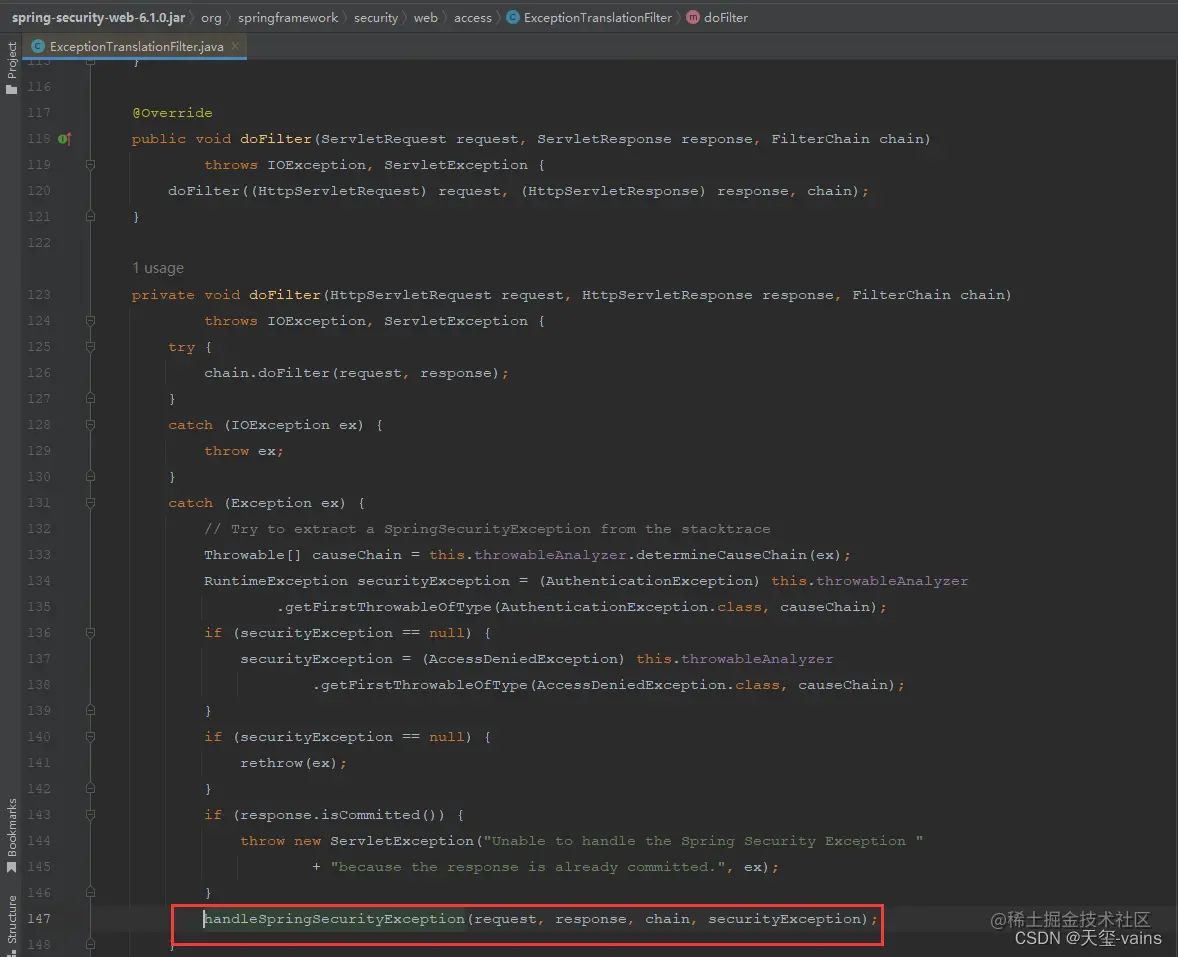Click the rethrow(ex) call
Viewport: 1178px width, 957px height.
288,762
